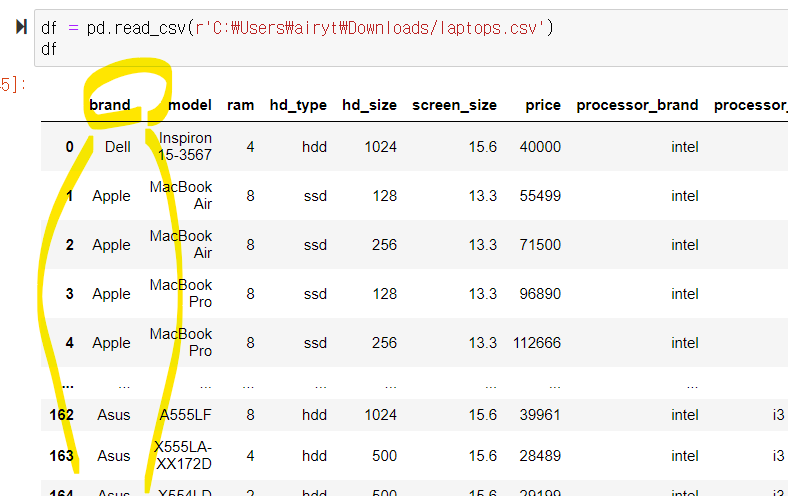Click the 71500 price cell
This screenshot has height=496, width=788.
(x=540, y=245)
